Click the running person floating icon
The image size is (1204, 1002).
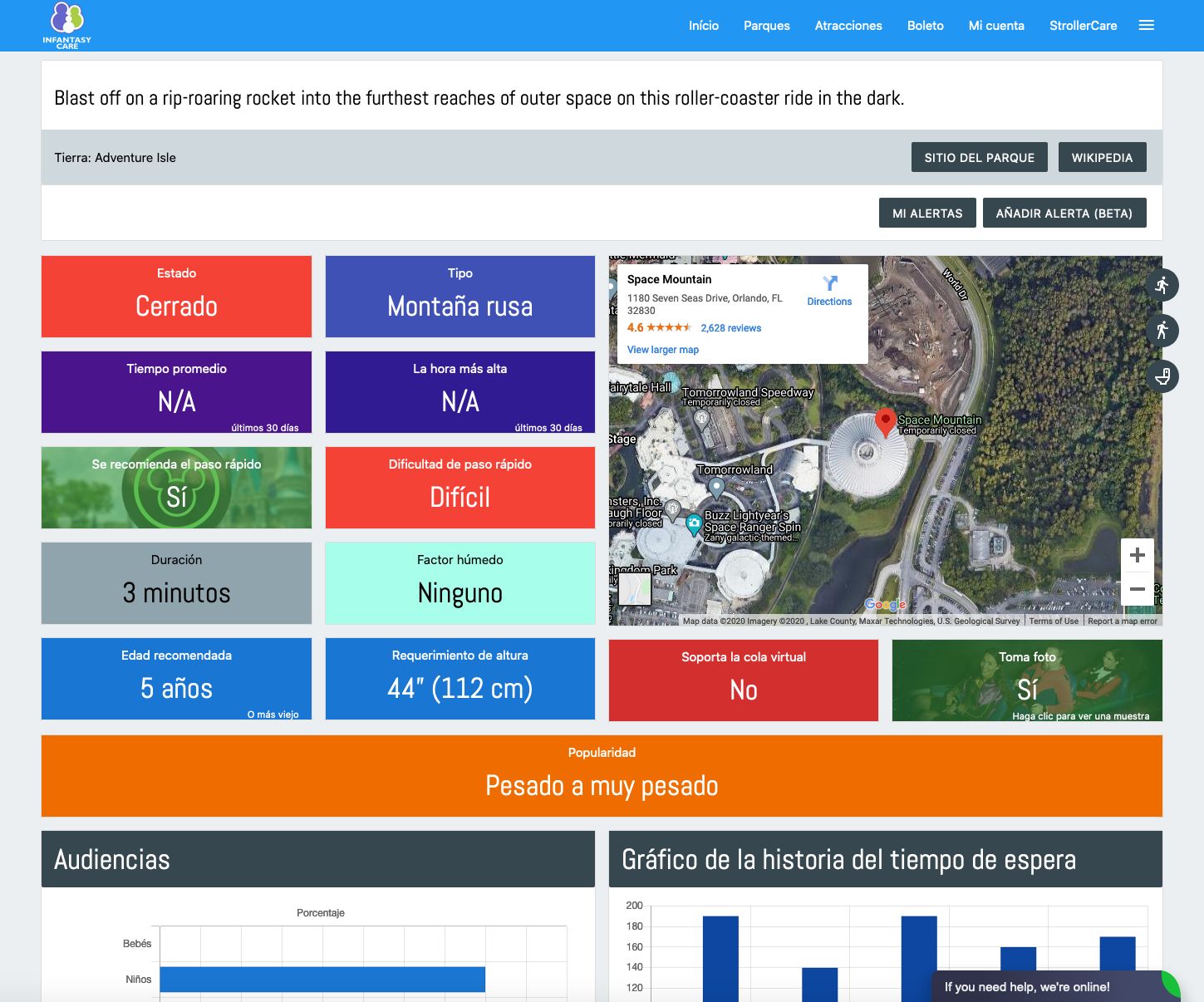1162,285
